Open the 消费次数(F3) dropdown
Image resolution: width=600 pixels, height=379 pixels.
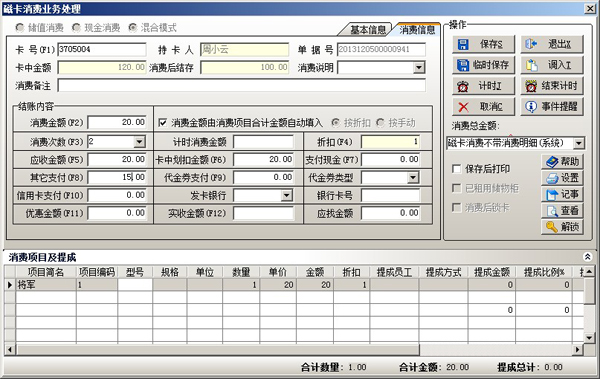139,142
